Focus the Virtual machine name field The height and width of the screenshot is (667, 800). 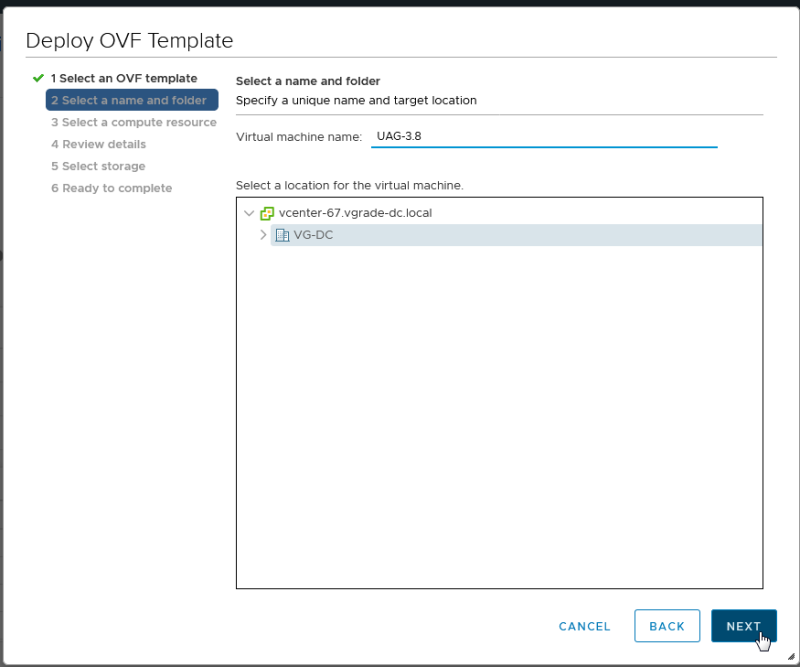click(x=544, y=136)
